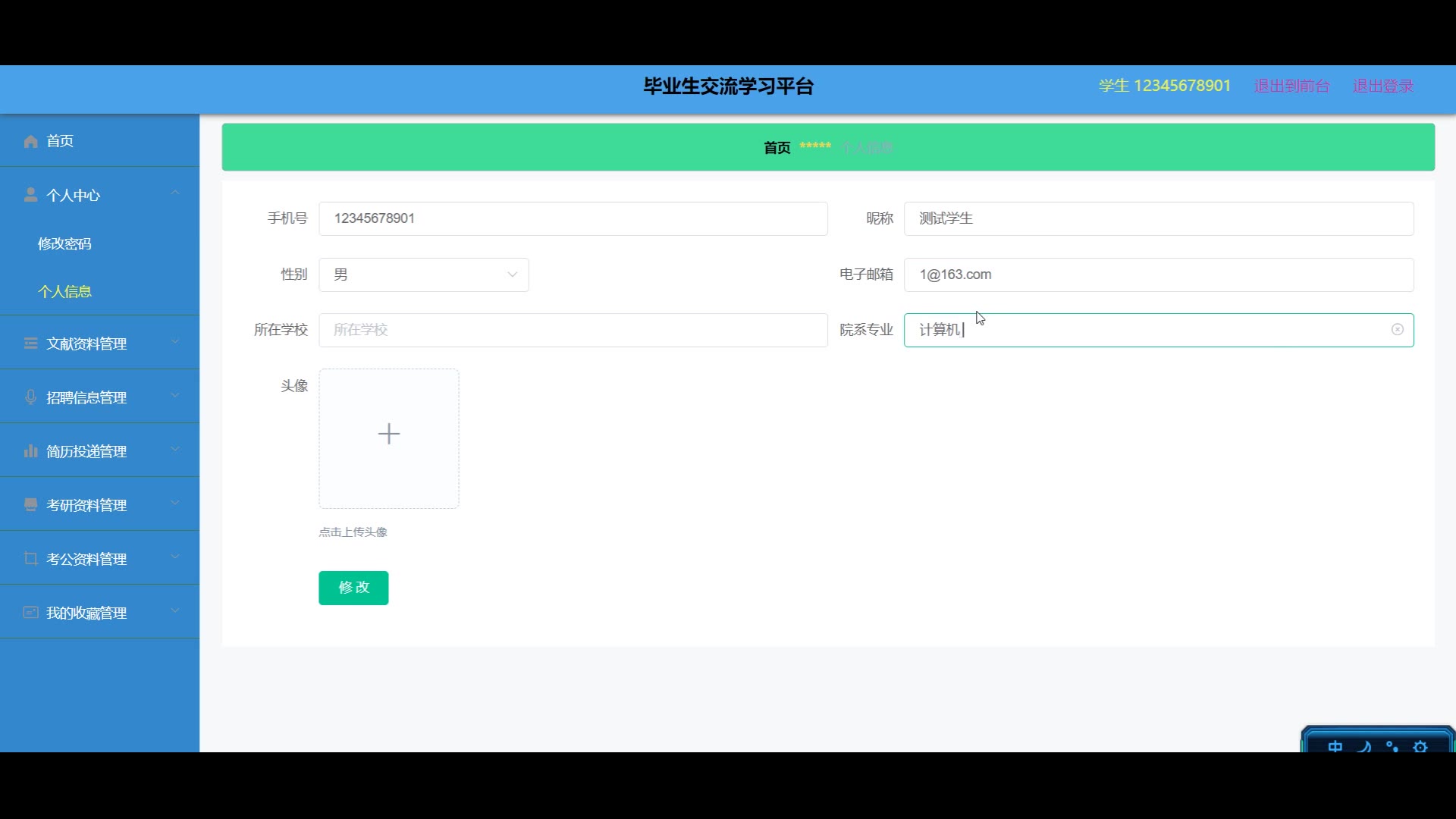
Task: Expand 我的收藏管理 using its chevron
Action: click(x=175, y=611)
